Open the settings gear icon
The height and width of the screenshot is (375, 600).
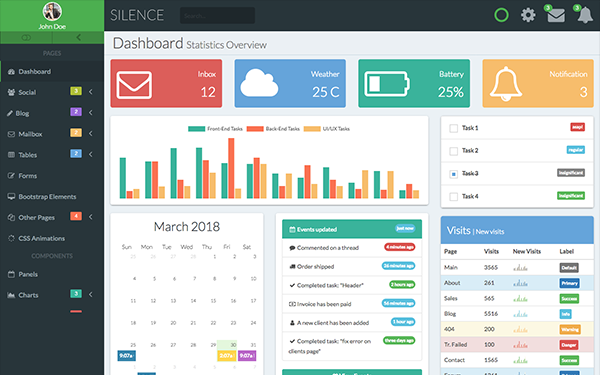[528, 15]
